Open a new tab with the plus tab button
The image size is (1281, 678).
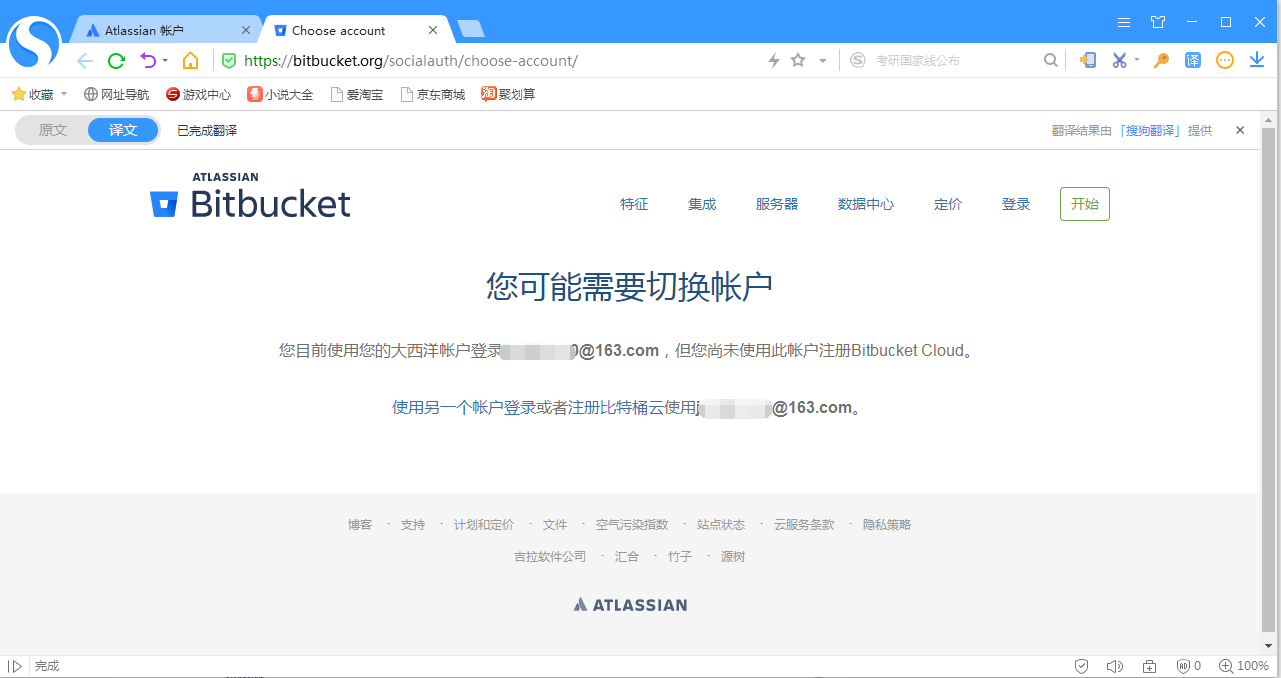[470, 29]
